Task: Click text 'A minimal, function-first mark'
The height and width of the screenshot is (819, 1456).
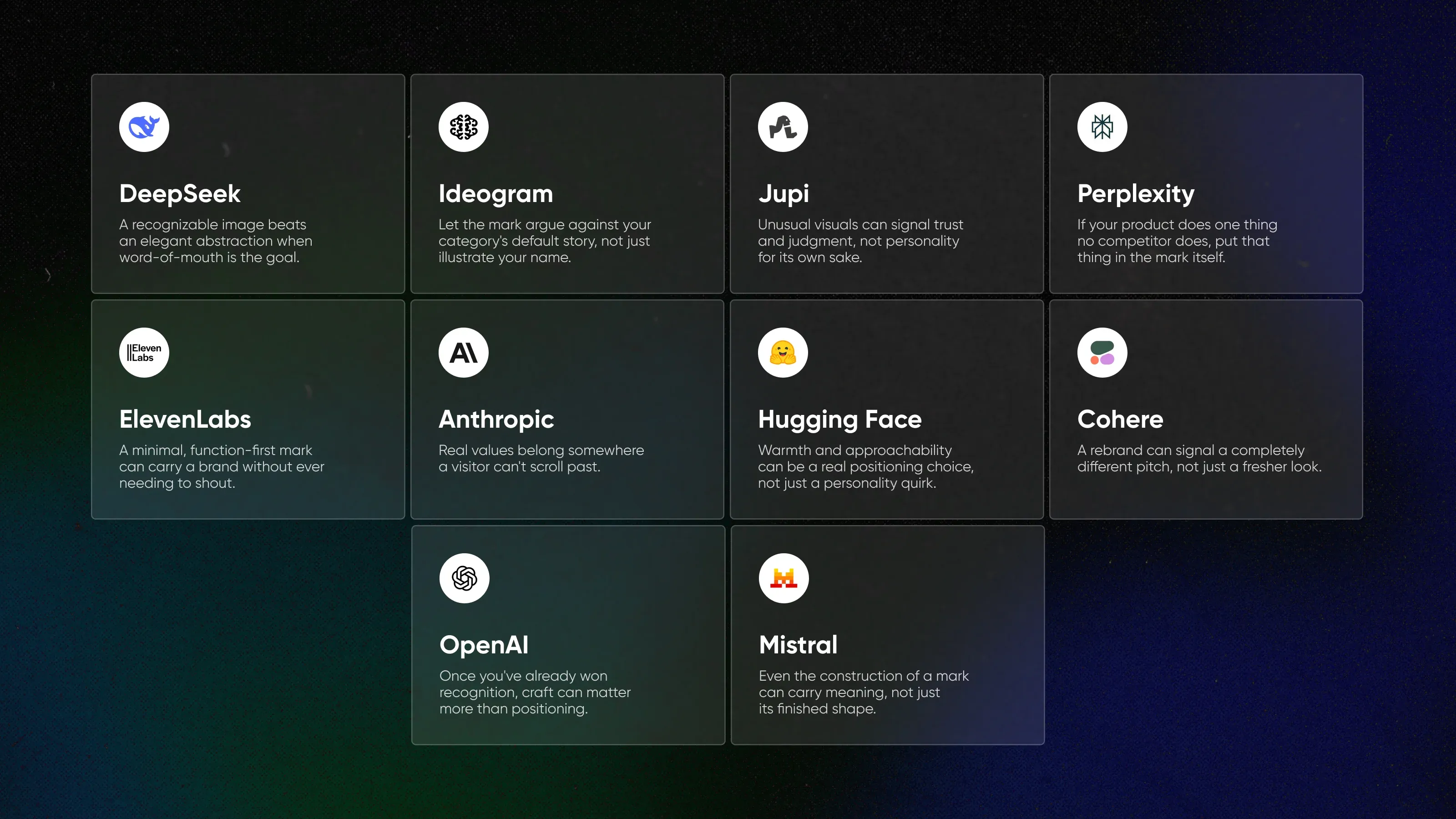Action: coord(215,450)
